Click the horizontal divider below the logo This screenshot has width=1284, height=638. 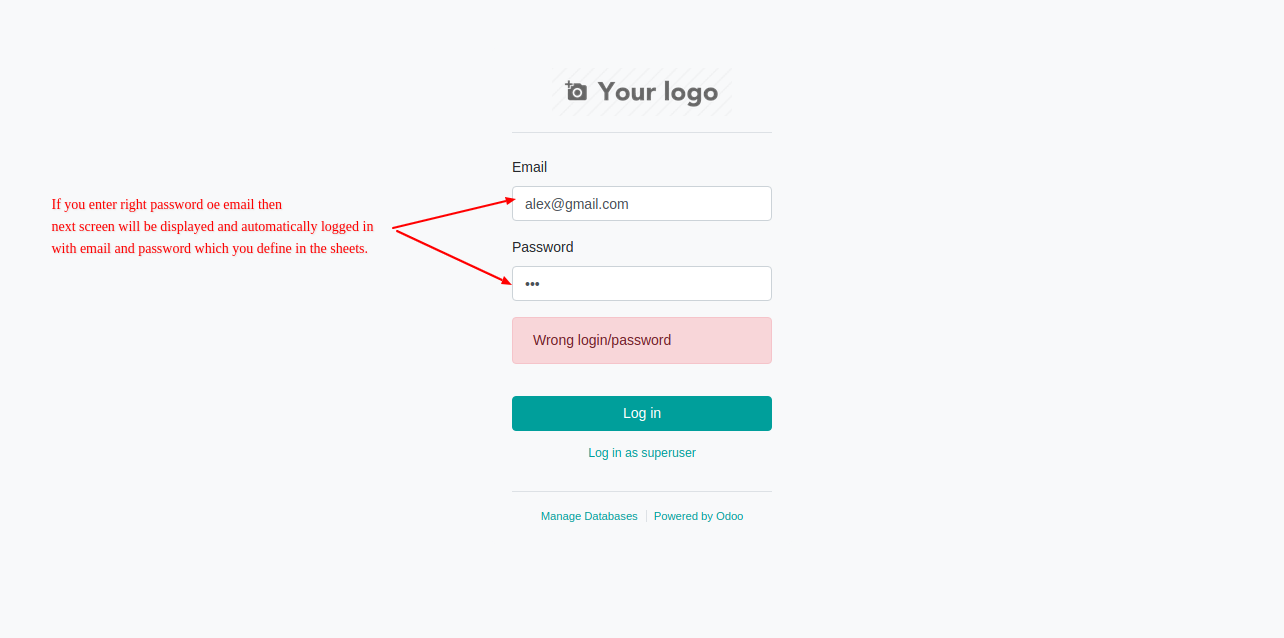tap(642, 132)
